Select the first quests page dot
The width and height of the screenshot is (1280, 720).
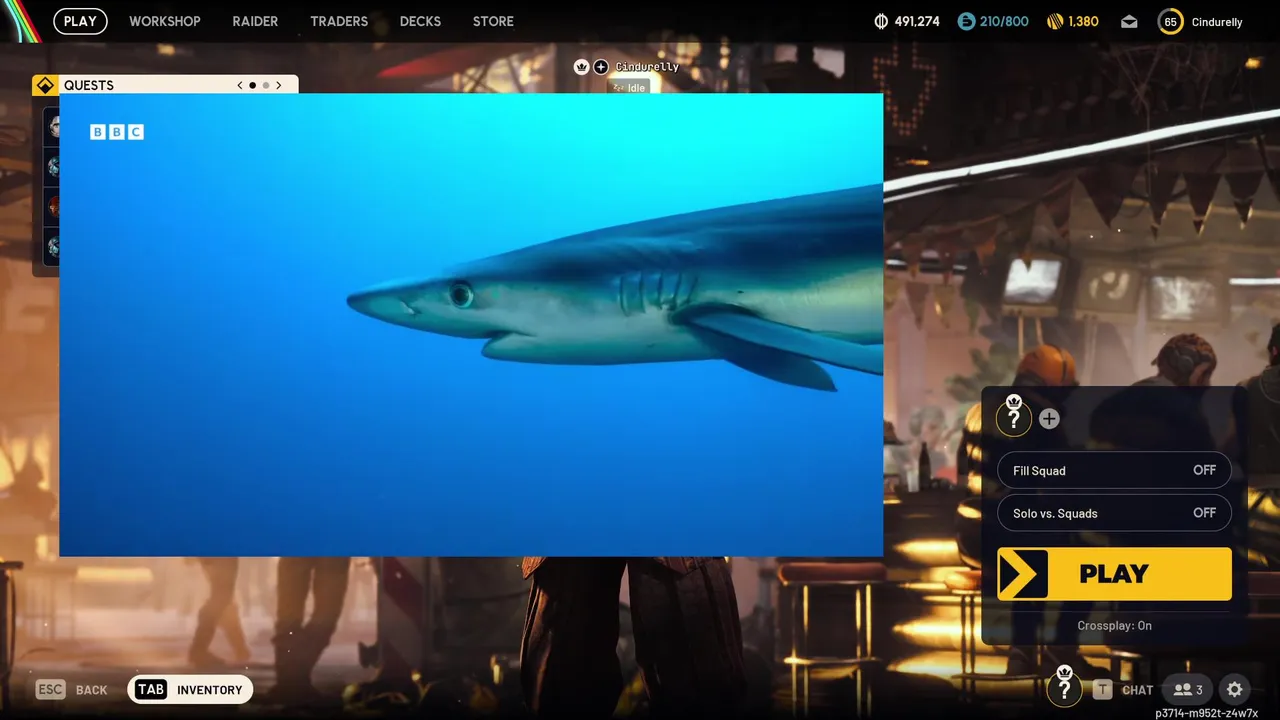253,85
